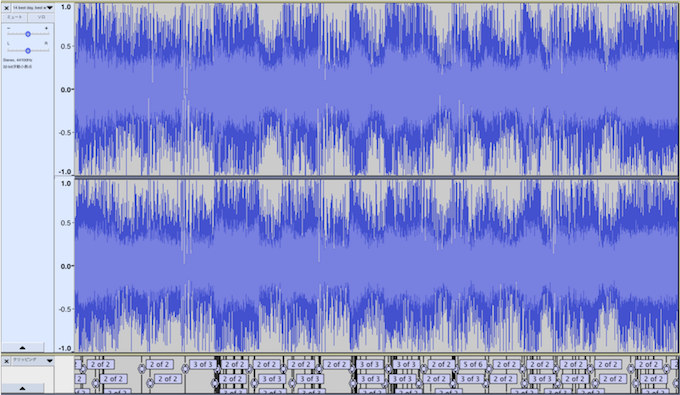Close the audio track with X button
The height and width of the screenshot is (395, 680).
(6, 8)
